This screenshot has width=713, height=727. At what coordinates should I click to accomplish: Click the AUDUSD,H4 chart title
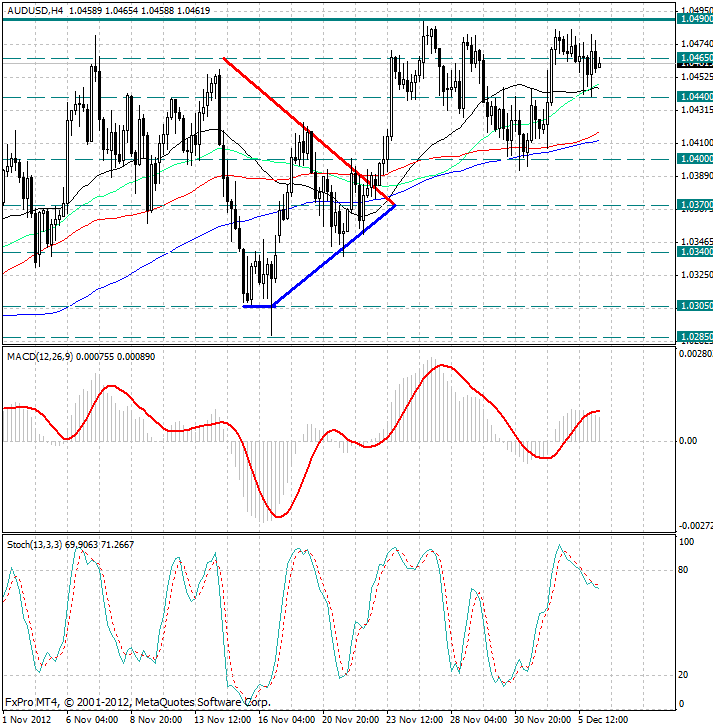point(35,10)
